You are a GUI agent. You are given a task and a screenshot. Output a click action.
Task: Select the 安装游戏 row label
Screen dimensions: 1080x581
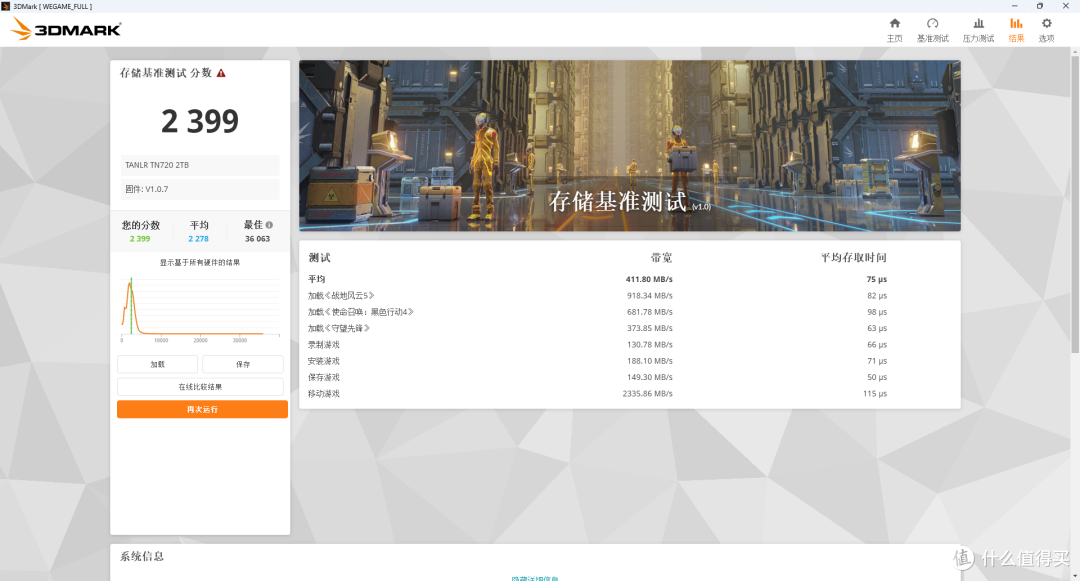324,361
